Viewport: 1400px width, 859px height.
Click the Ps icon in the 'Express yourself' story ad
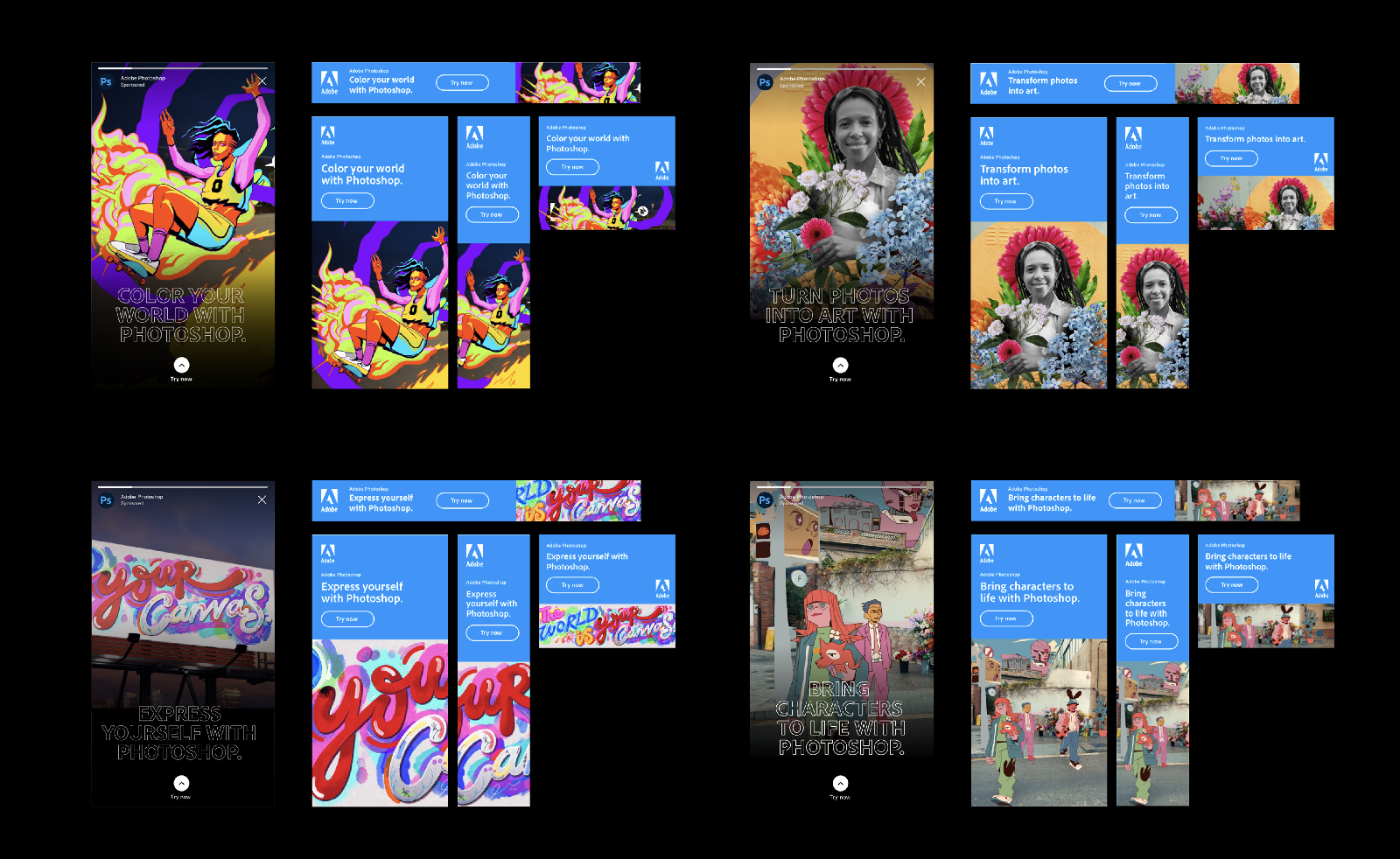click(x=106, y=500)
